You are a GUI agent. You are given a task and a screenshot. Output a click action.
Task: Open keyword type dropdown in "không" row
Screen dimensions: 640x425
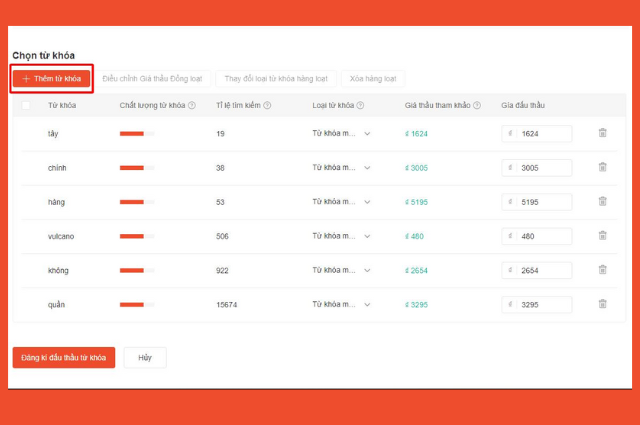pos(367,270)
